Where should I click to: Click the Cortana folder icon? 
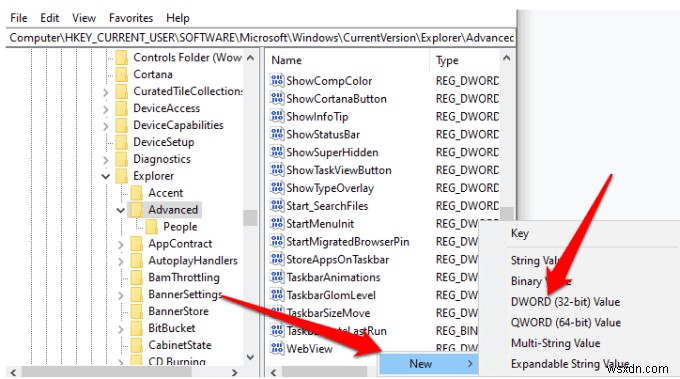click(x=122, y=74)
